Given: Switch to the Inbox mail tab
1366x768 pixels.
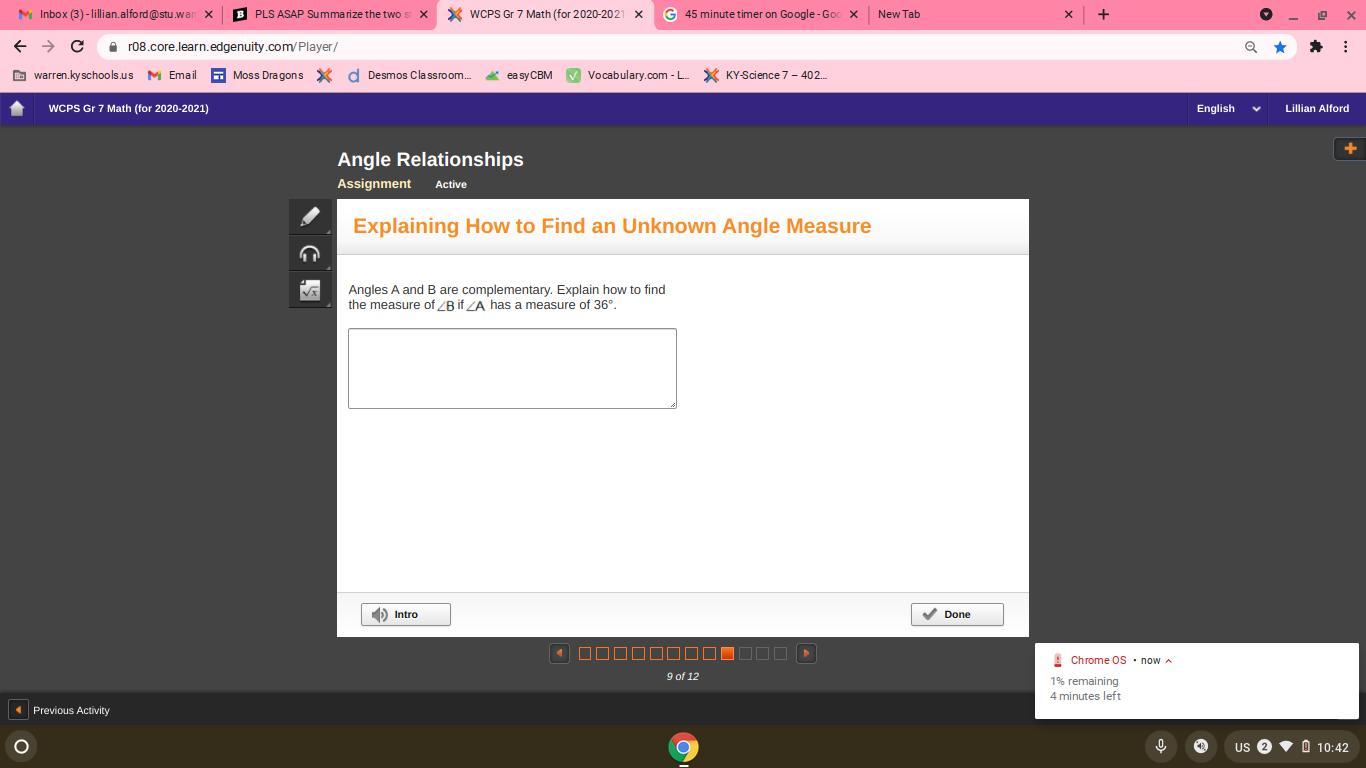Looking at the screenshot, I should point(116,15).
